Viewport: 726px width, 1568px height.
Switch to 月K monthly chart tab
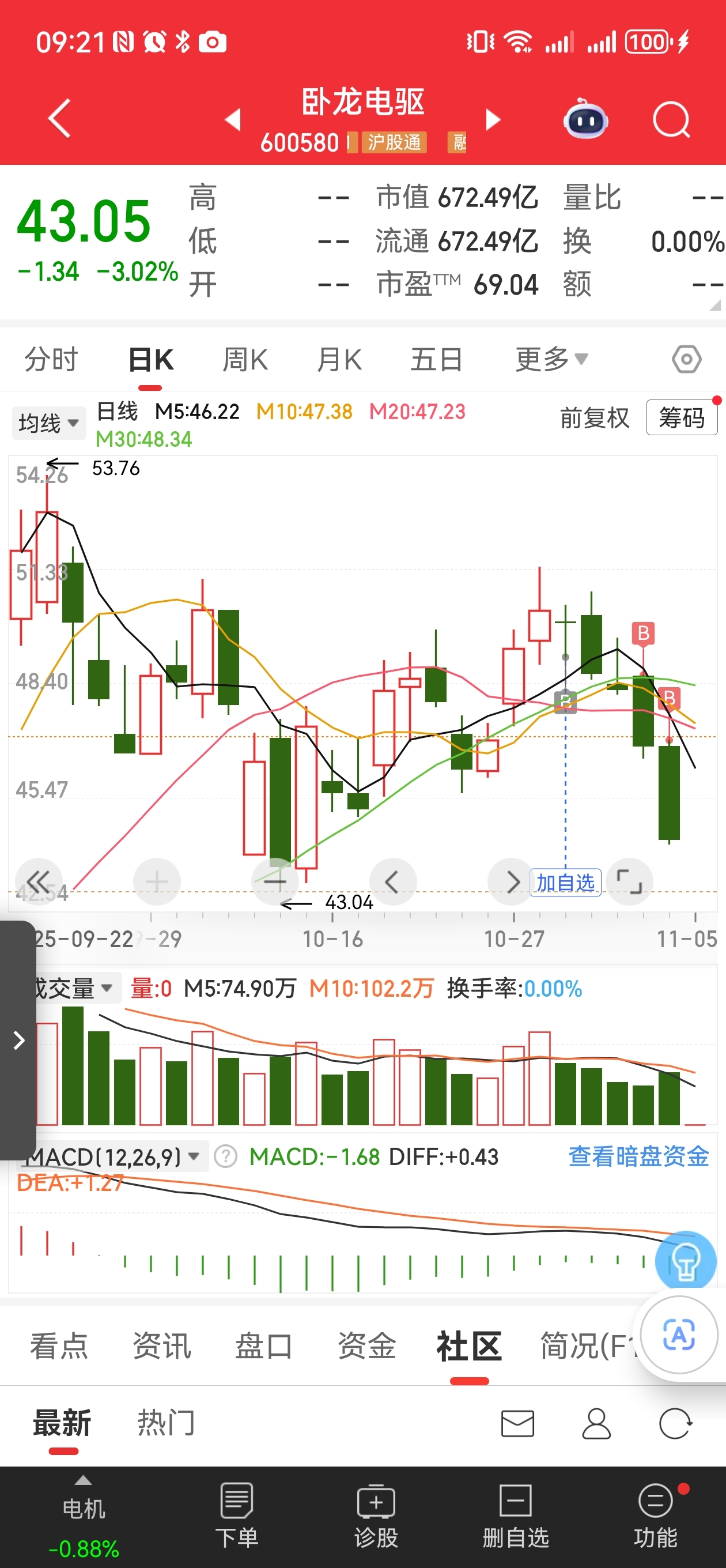point(339,359)
